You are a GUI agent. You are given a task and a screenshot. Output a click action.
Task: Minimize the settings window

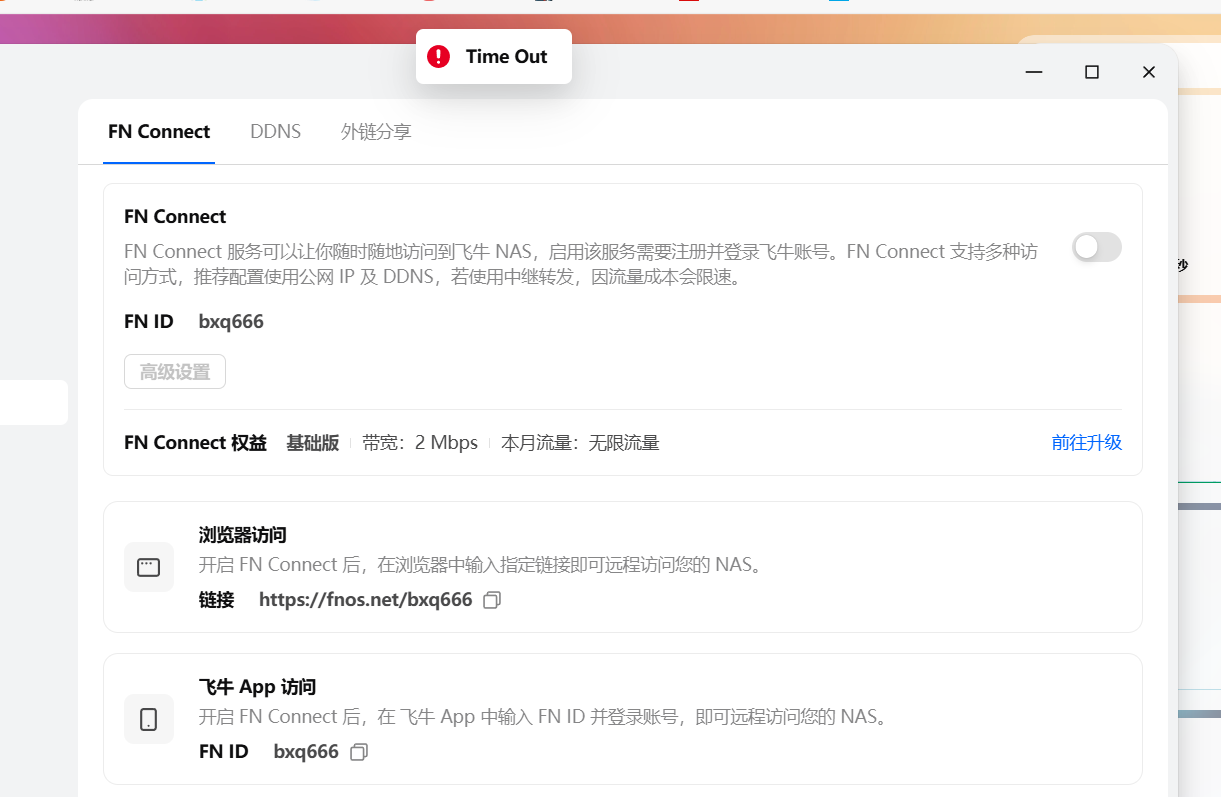pyautogui.click(x=1035, y=72)
